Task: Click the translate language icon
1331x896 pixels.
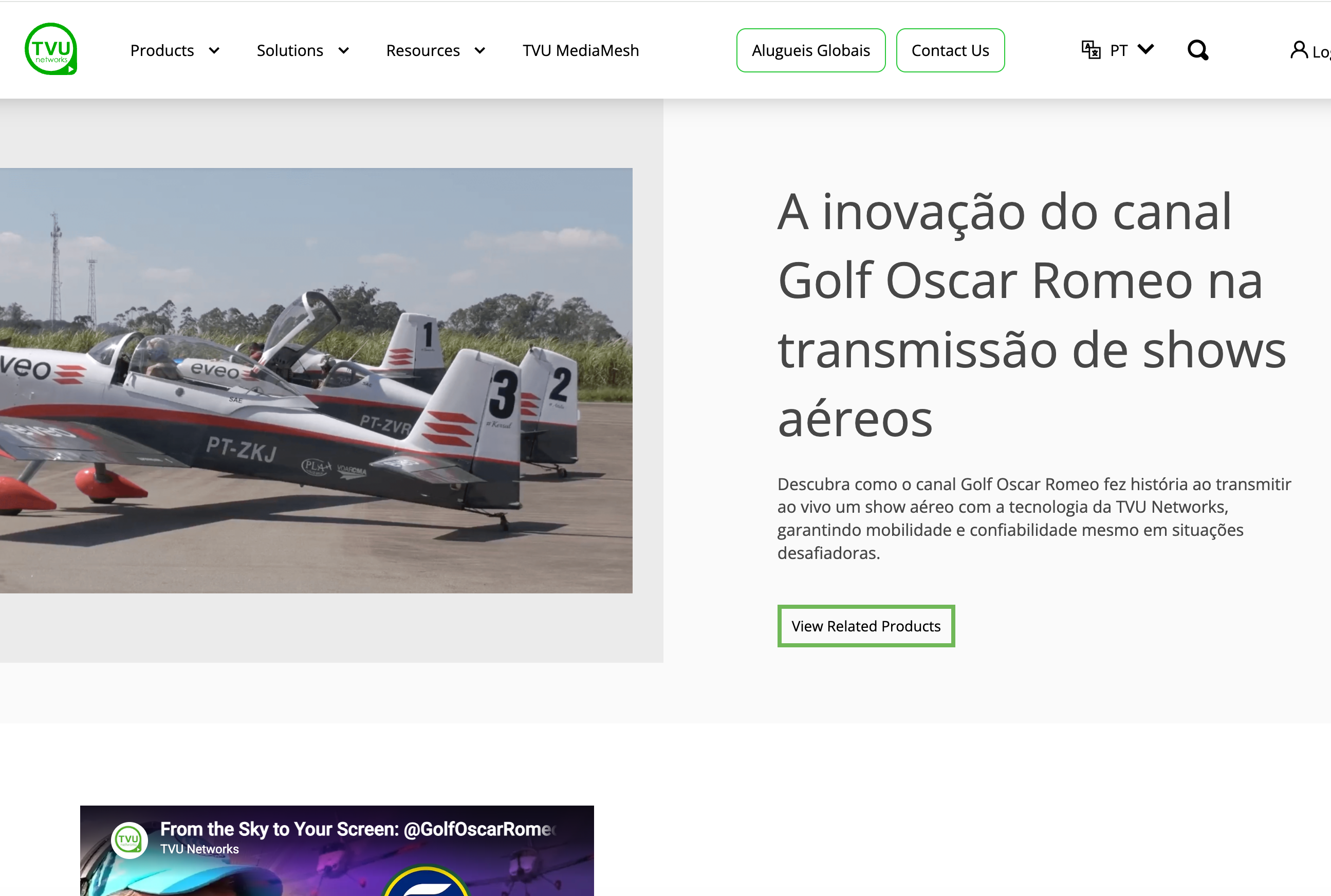Action: tap(1090, 50)
